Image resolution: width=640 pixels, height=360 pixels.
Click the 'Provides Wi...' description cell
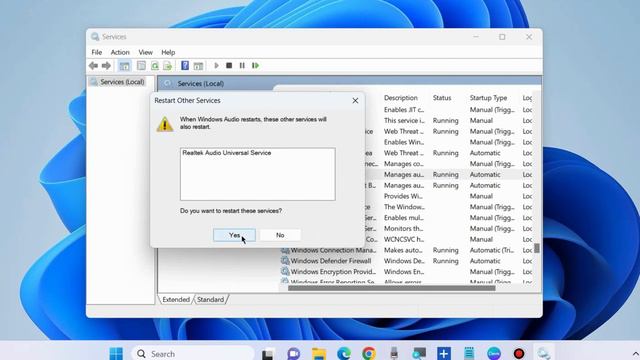click(403, 196)
